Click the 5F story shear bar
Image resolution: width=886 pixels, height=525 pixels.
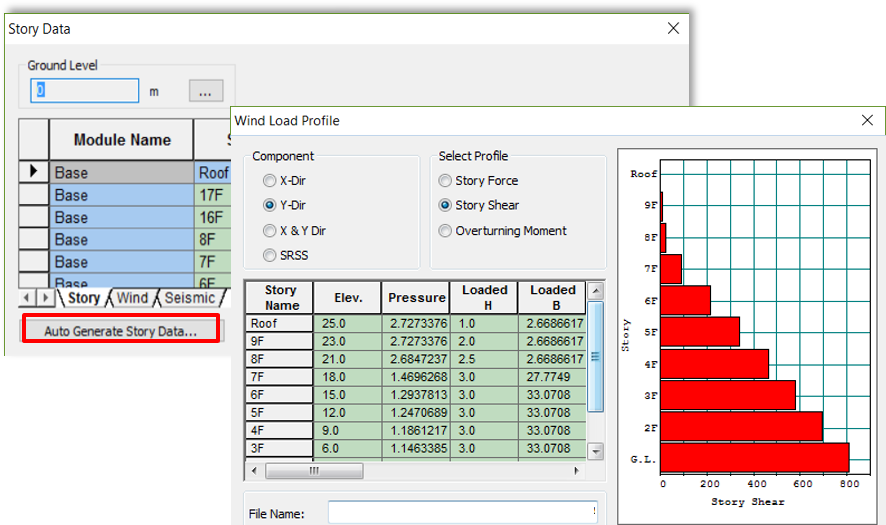pyautogui.click(x=700, y=332)
